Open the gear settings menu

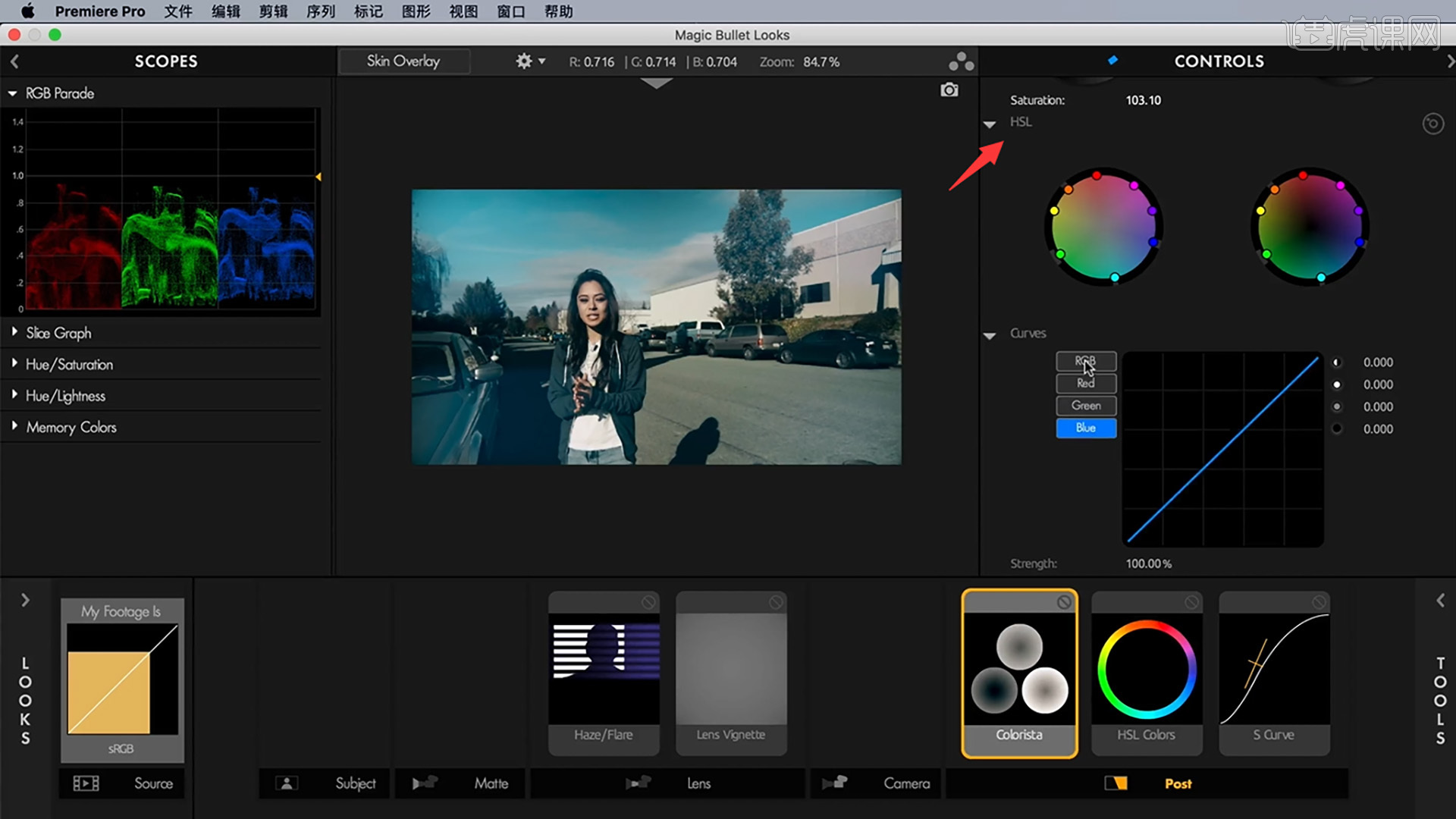[x=524, y=61]
